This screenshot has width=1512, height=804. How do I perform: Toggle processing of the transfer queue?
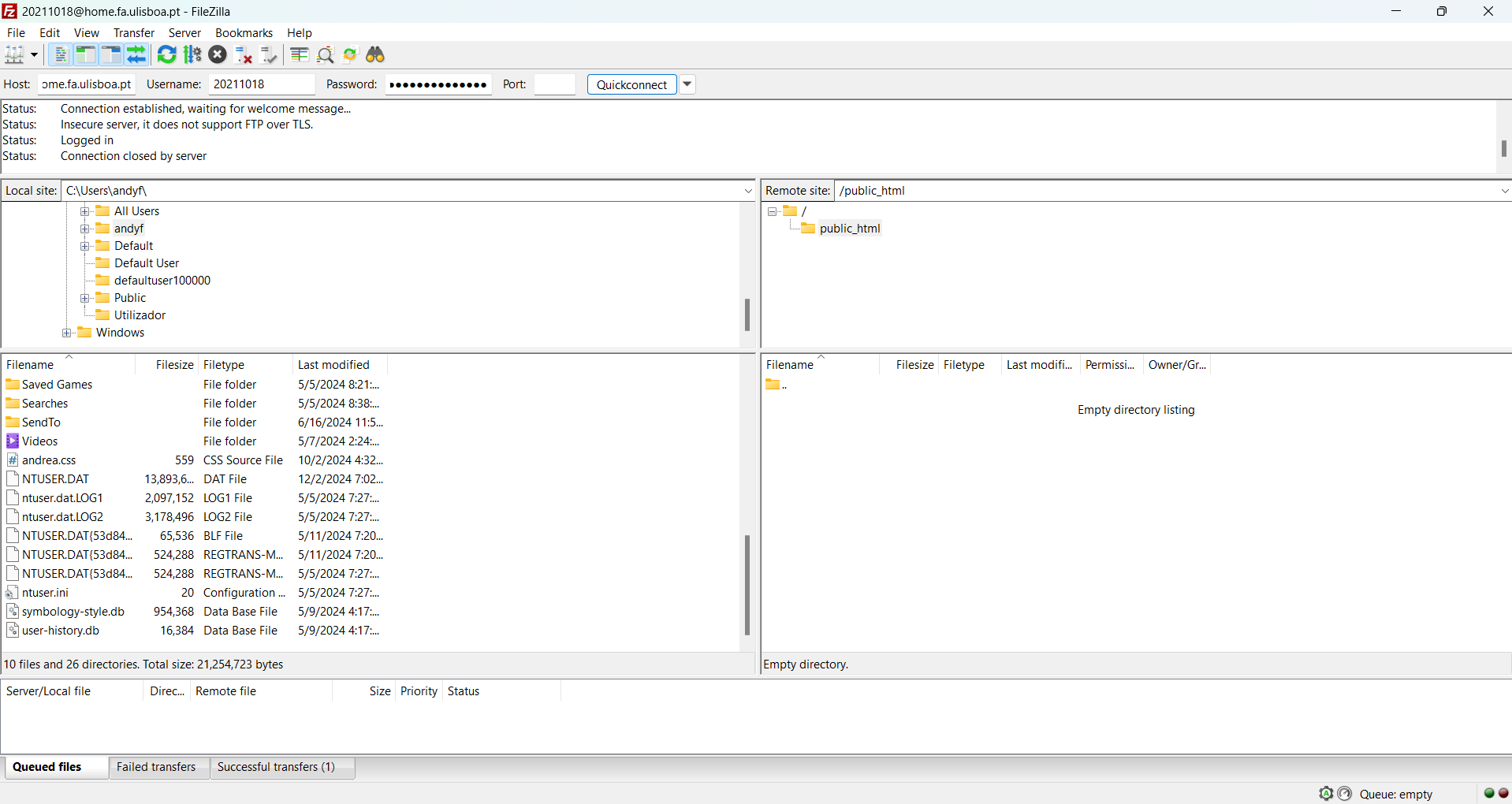[192, 54]
